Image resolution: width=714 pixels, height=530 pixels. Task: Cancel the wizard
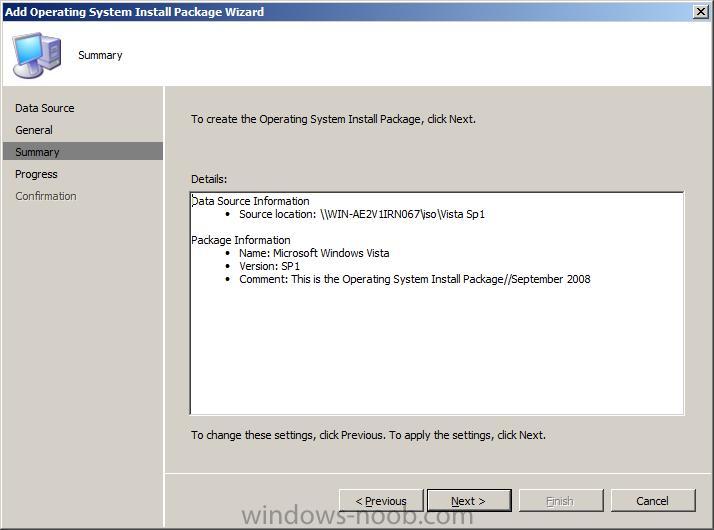(653, 501)
